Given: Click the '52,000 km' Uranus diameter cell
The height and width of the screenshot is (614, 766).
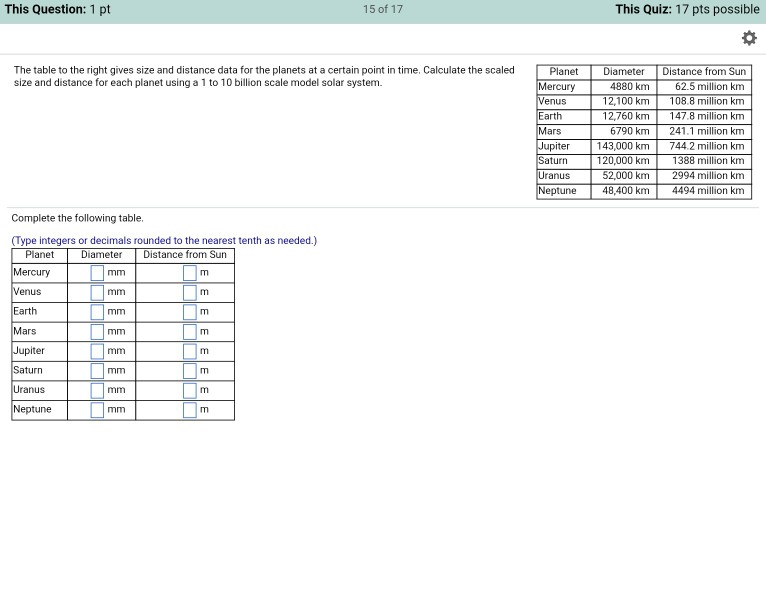Looking at the screenshot, I should point(624,175).
